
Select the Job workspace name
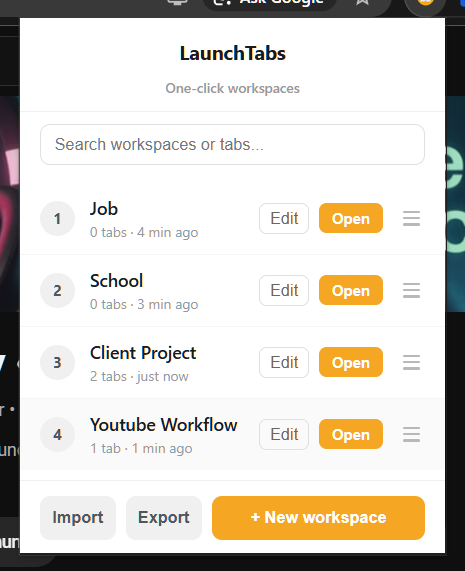click(104, 209)
